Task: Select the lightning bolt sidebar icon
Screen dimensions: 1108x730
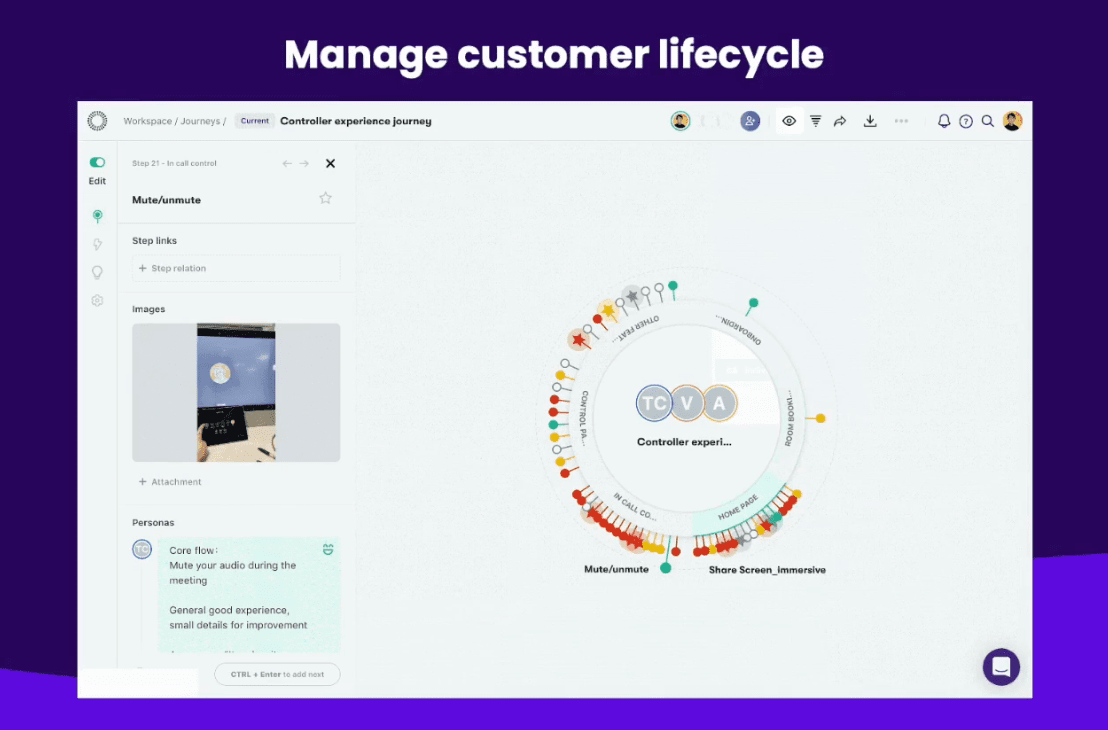Action: [98, 245]
